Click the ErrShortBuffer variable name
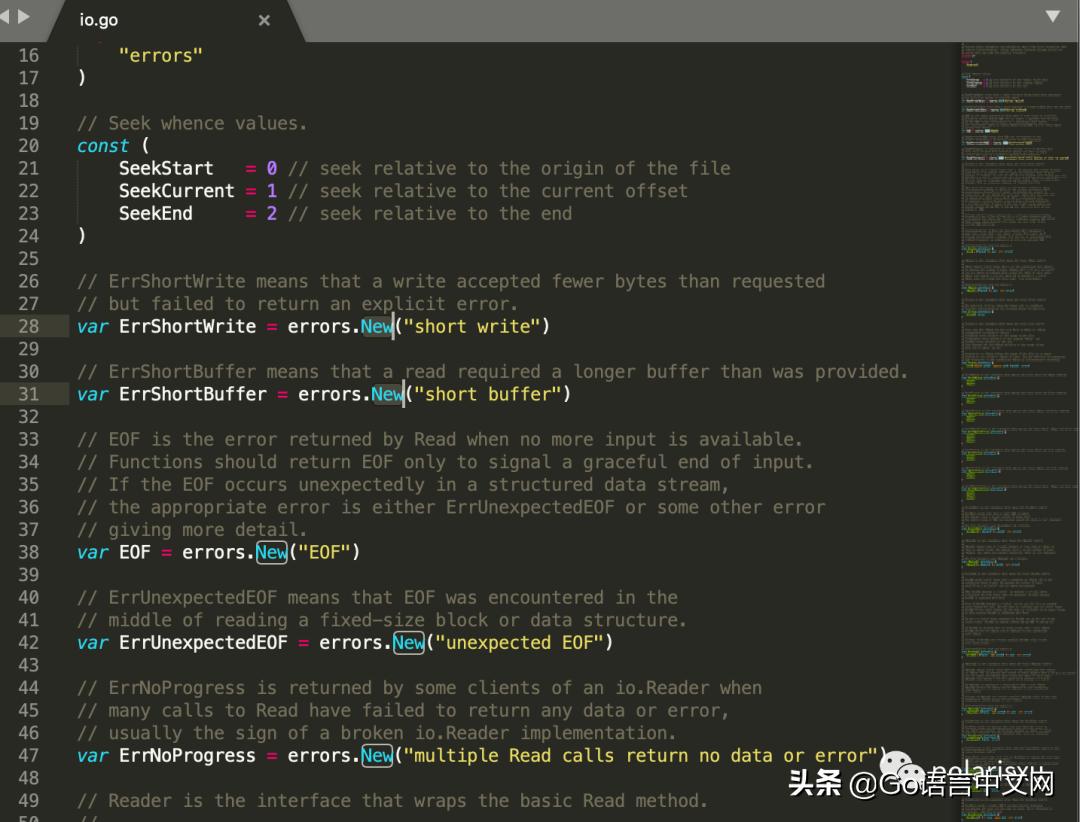The image size is (1080, 822). coord(193,394)
